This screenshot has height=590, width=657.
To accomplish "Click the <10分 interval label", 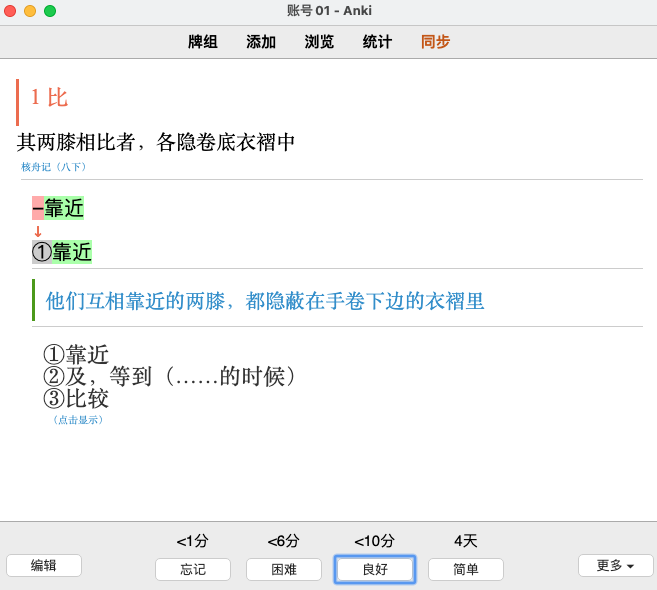I will click(375, 541).
